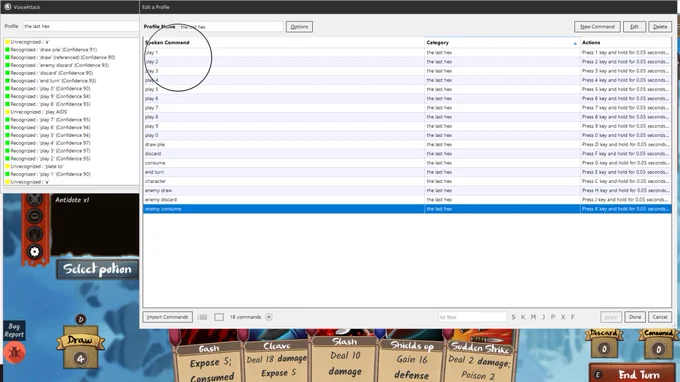This screenshot has width=680, height=382.
Task: Click the Bug Report label in the game
Action: pos(14,330)
